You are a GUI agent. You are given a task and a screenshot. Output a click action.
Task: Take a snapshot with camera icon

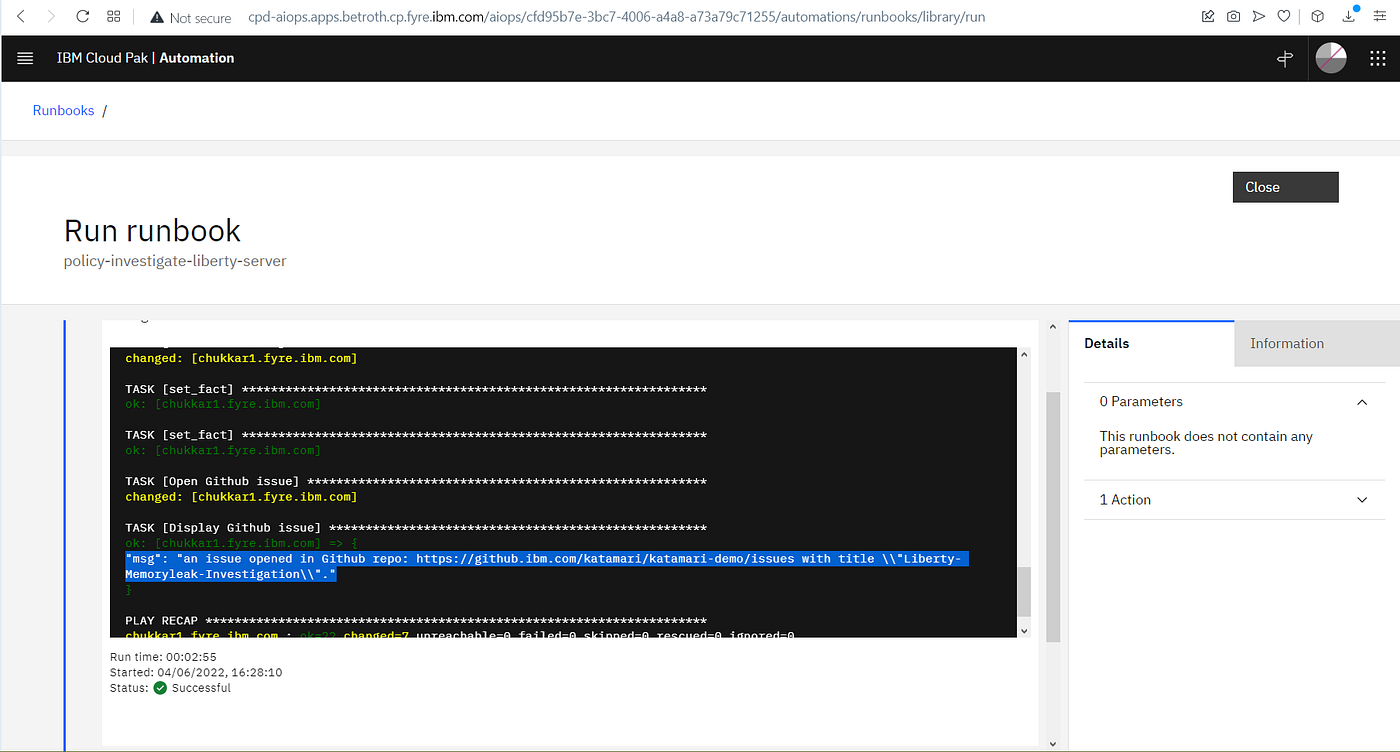pos(1234,17)
